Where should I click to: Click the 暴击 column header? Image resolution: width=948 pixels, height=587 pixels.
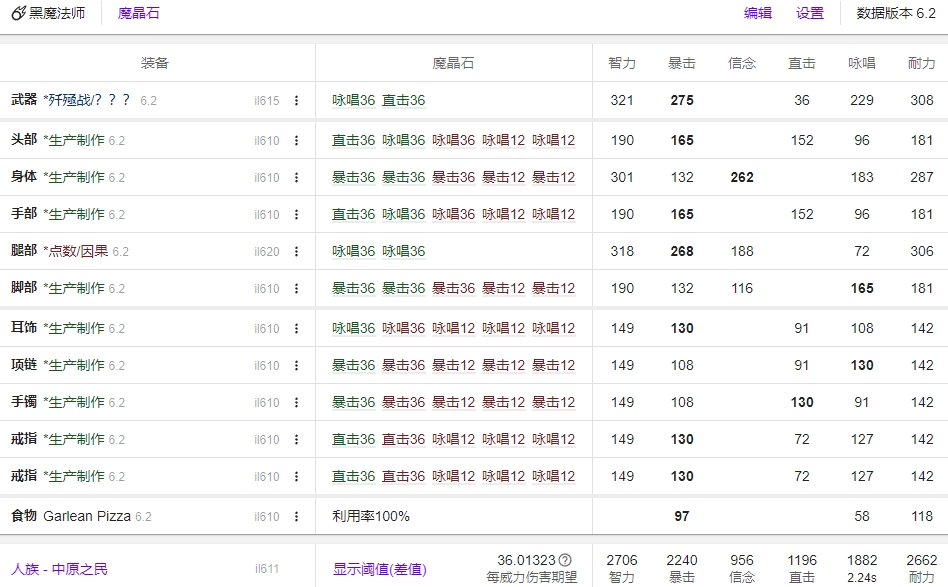[x=682, y=63]
